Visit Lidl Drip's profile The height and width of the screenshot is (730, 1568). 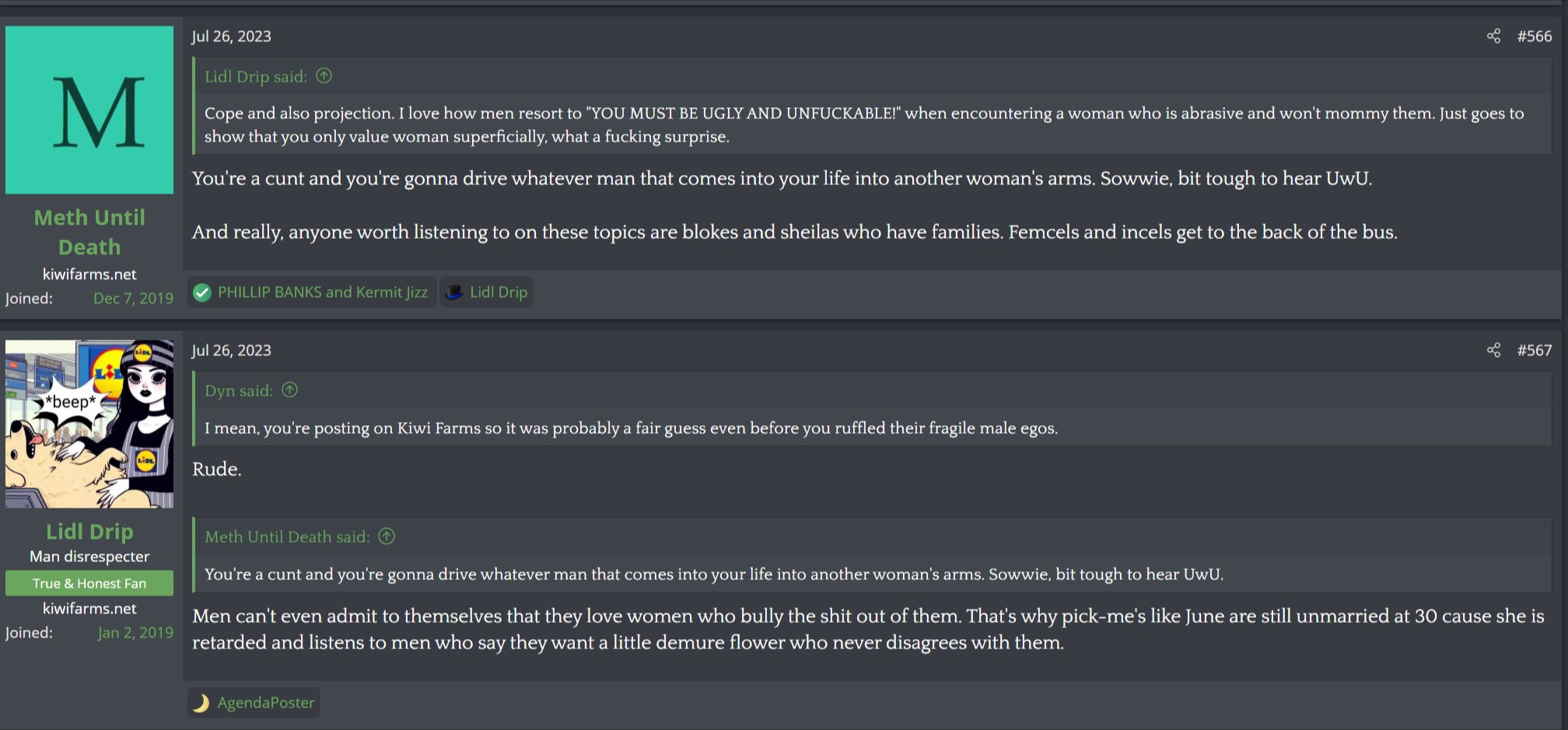tap(89, 531)
